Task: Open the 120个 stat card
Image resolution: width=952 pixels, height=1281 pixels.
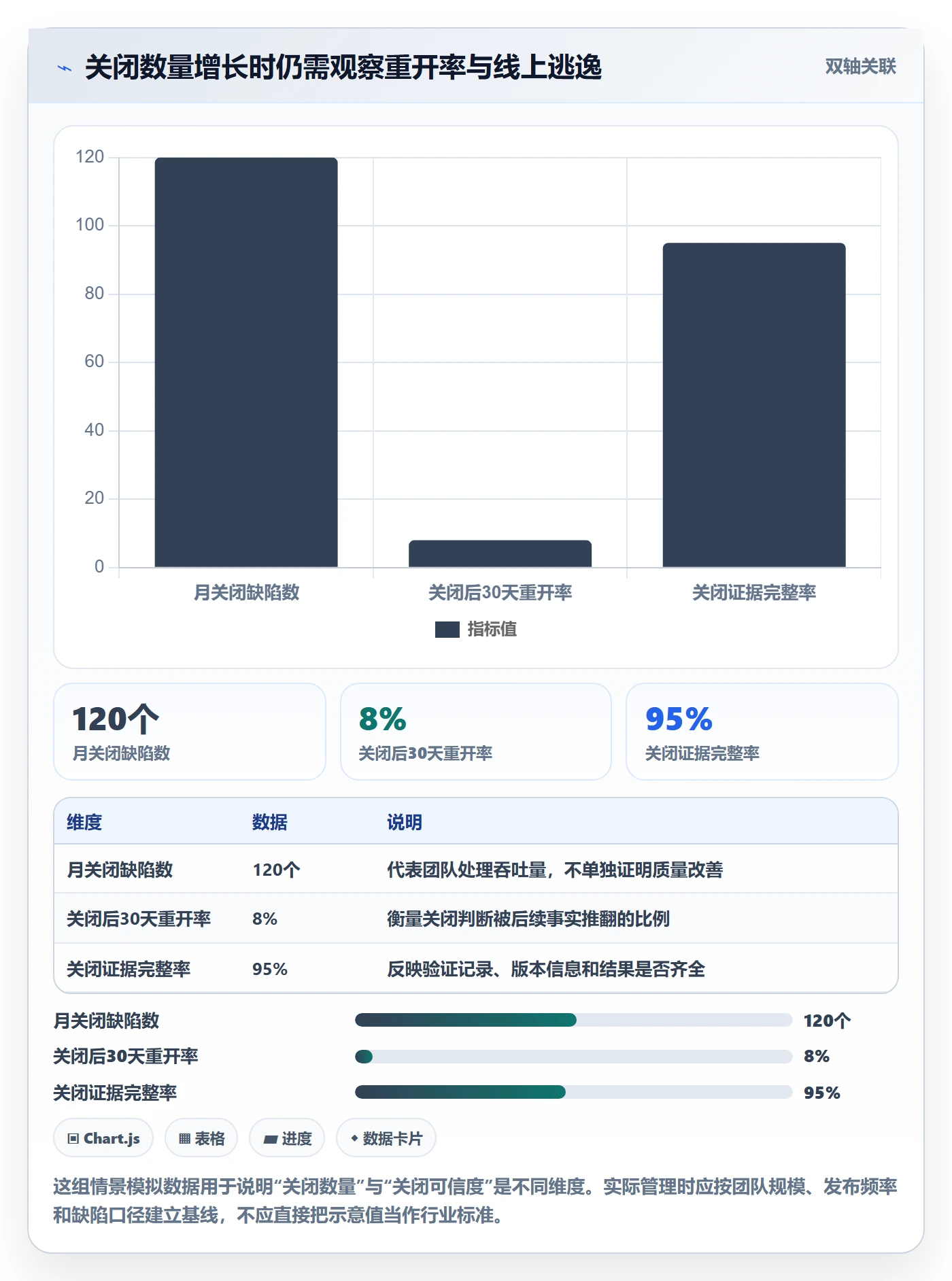Action: pos(190,732)
